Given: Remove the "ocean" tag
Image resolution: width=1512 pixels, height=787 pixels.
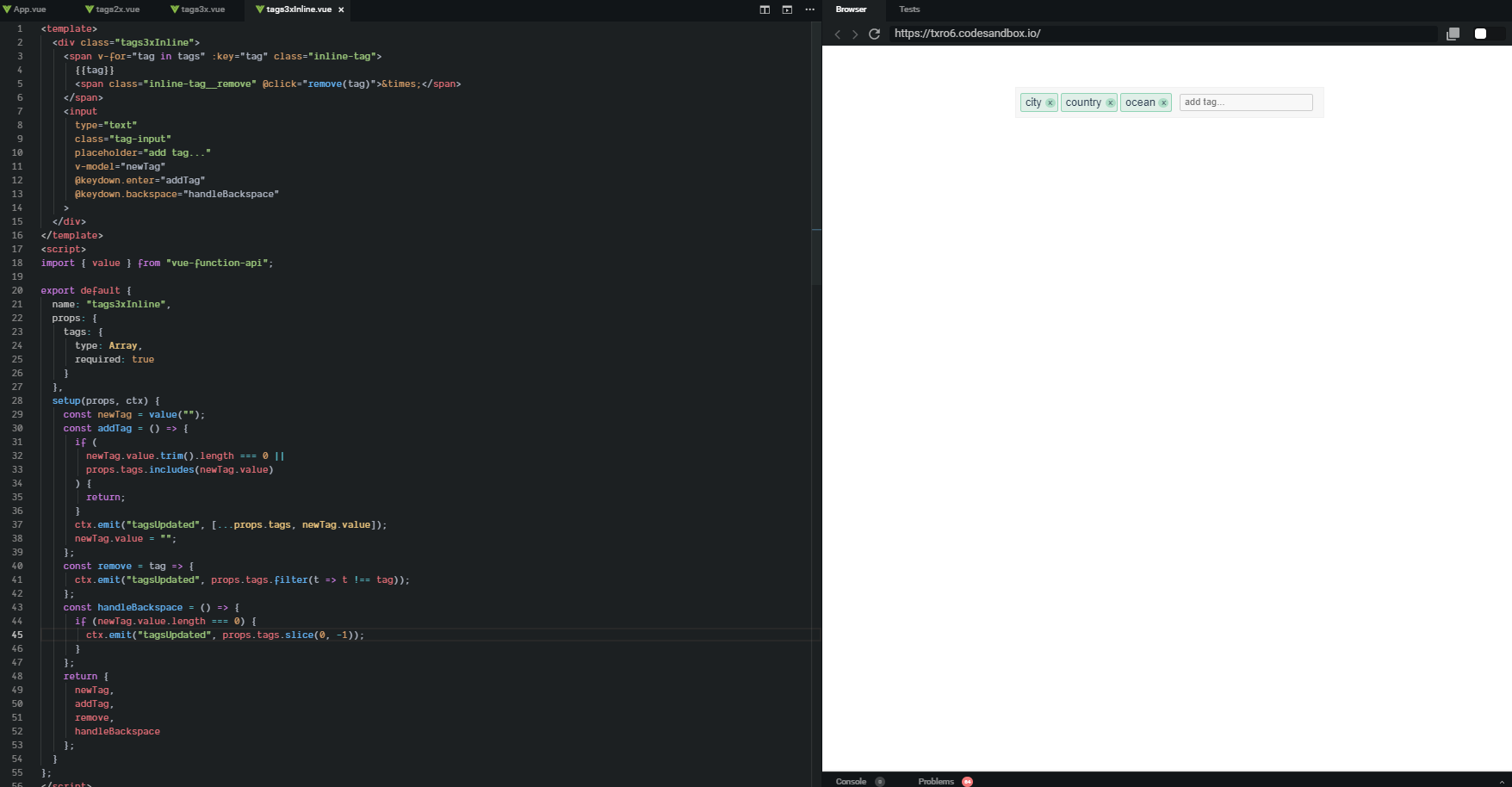Looking at the screenshot, I should (1164, 102).
